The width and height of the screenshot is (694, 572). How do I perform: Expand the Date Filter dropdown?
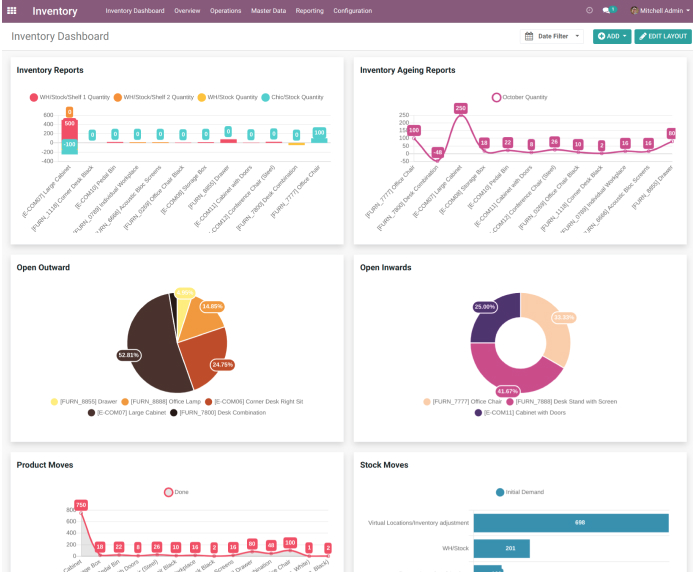click(x=578, y=36)
